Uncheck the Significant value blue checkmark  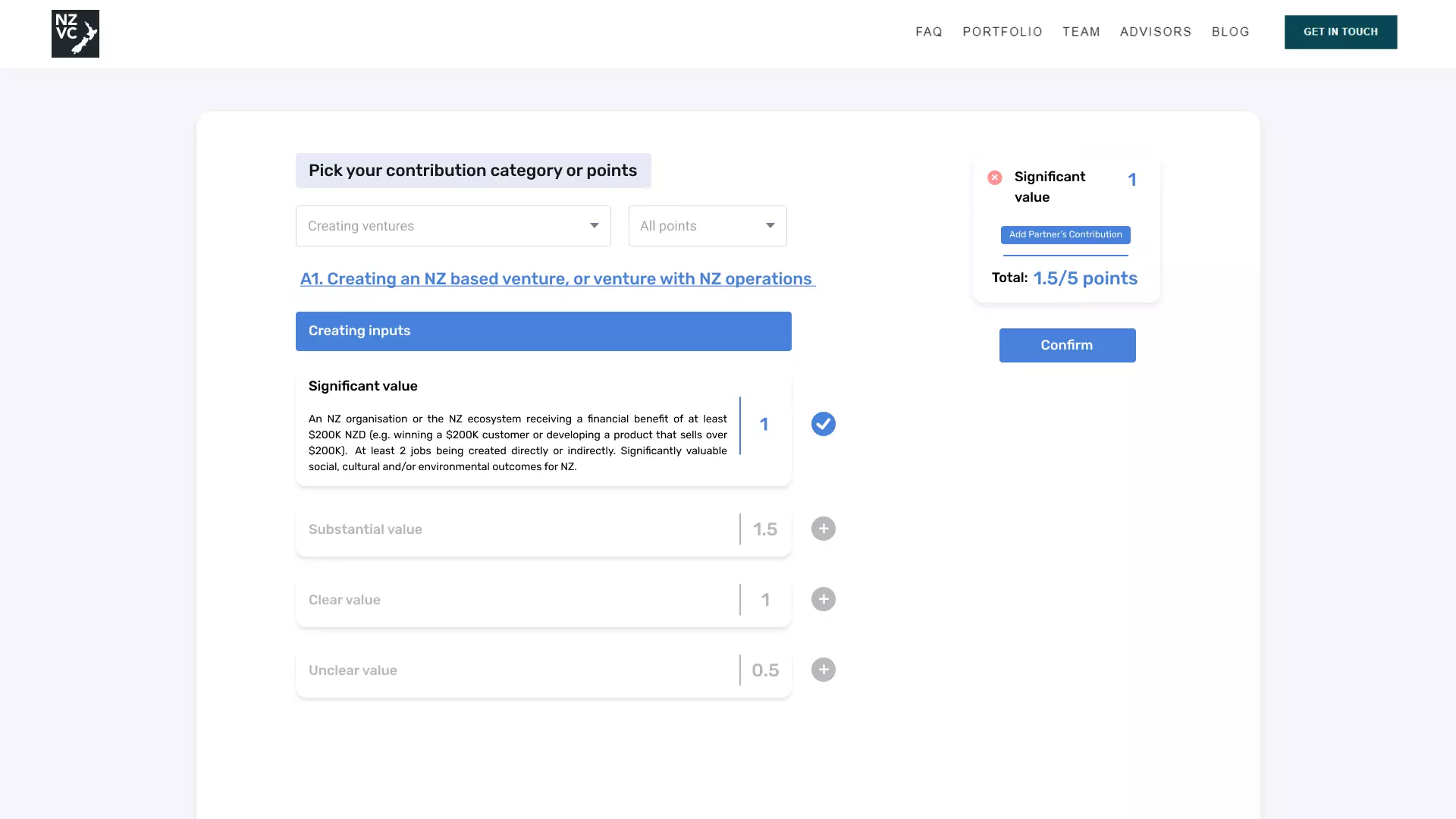[x=823, y=424]
